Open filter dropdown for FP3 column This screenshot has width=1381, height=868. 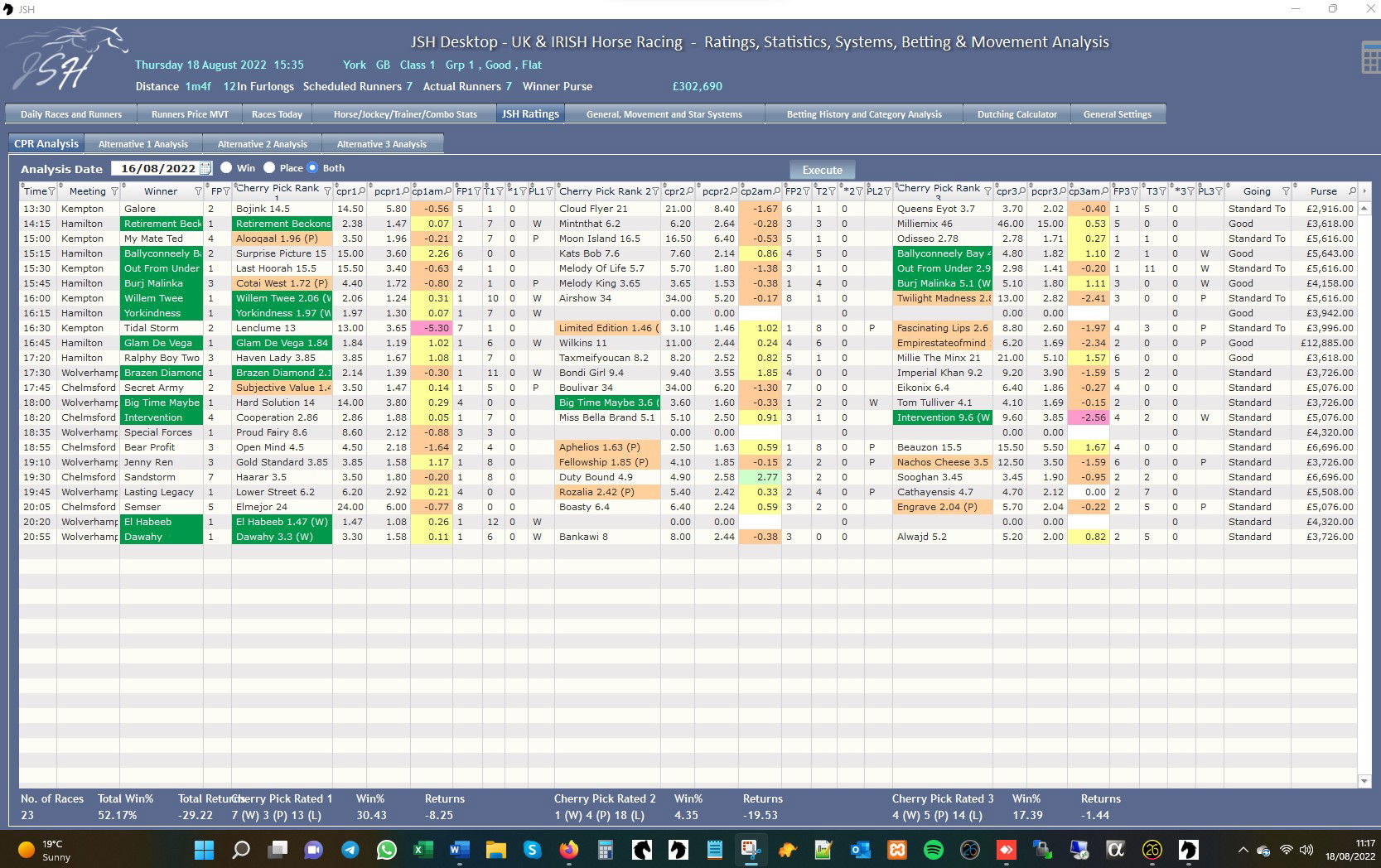(1134, 191)
